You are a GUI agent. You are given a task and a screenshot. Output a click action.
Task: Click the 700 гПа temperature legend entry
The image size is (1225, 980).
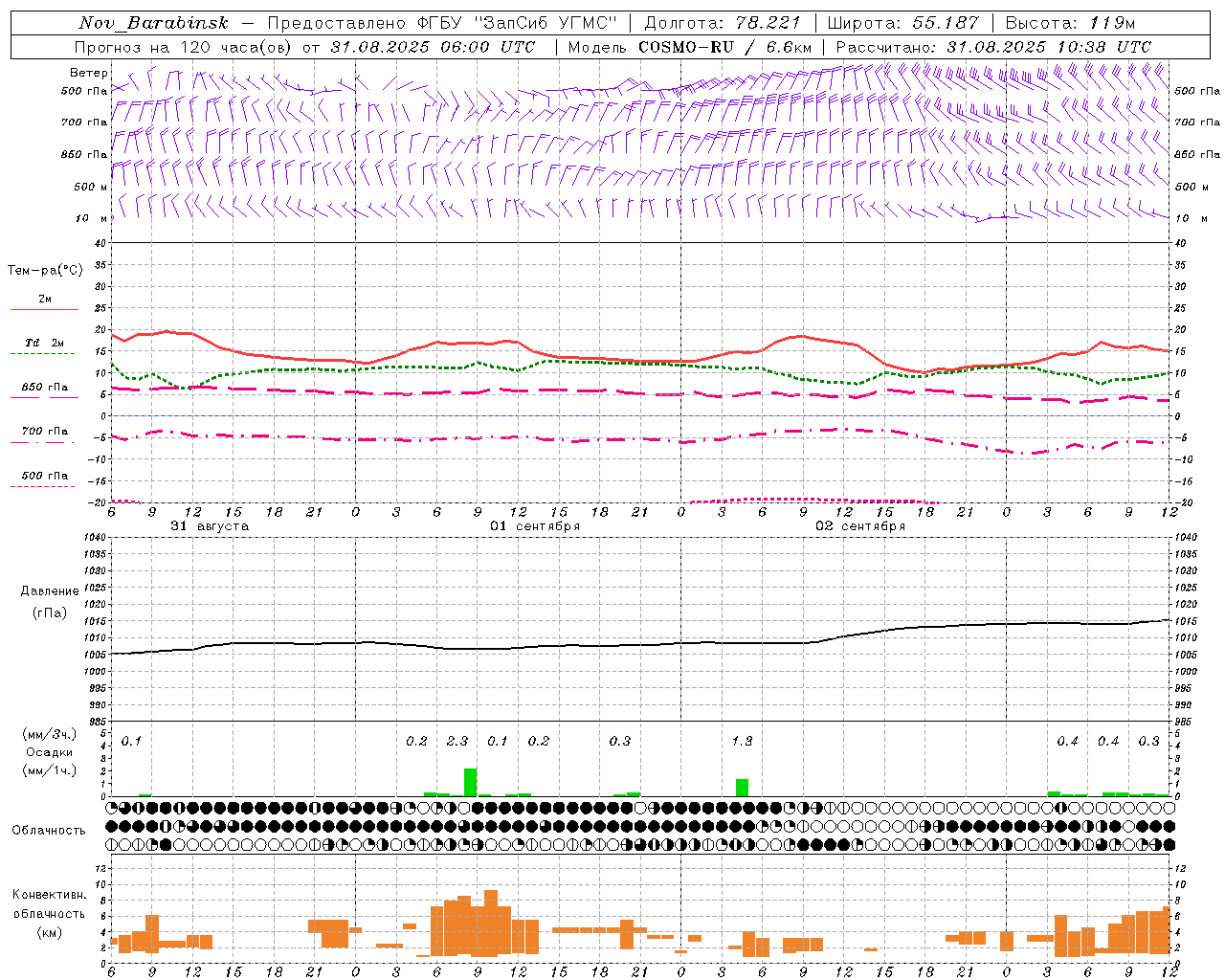(x=45, y=432)
